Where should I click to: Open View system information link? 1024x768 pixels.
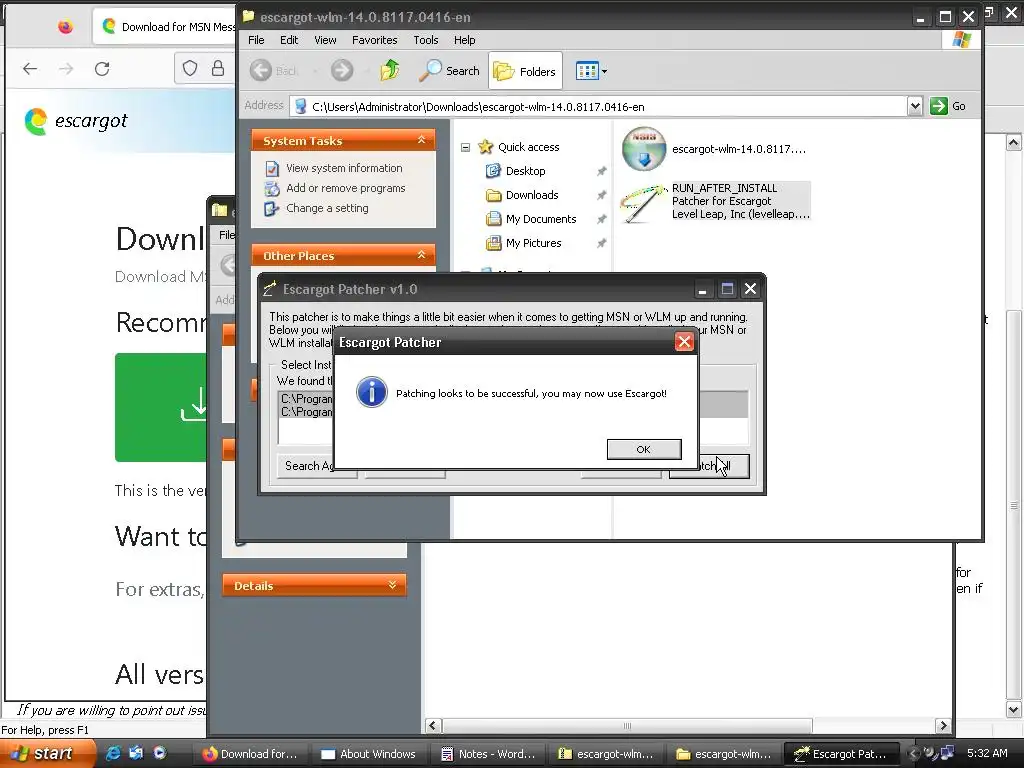click(344, 168)
